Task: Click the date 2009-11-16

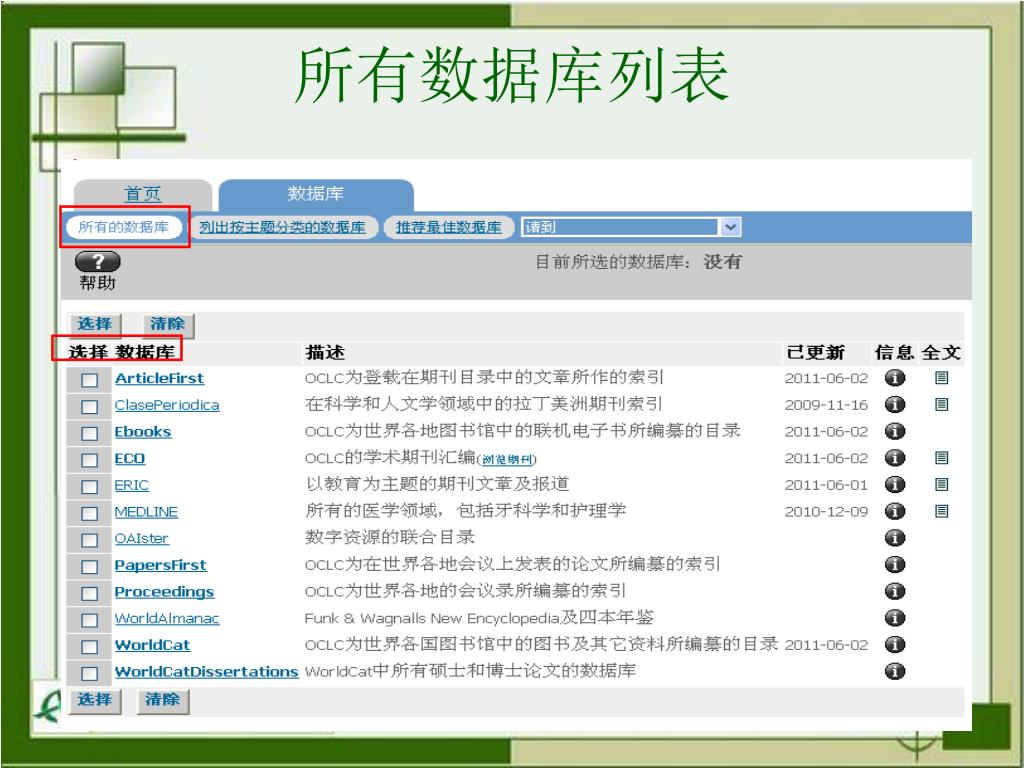Action: tap(826, 405)
